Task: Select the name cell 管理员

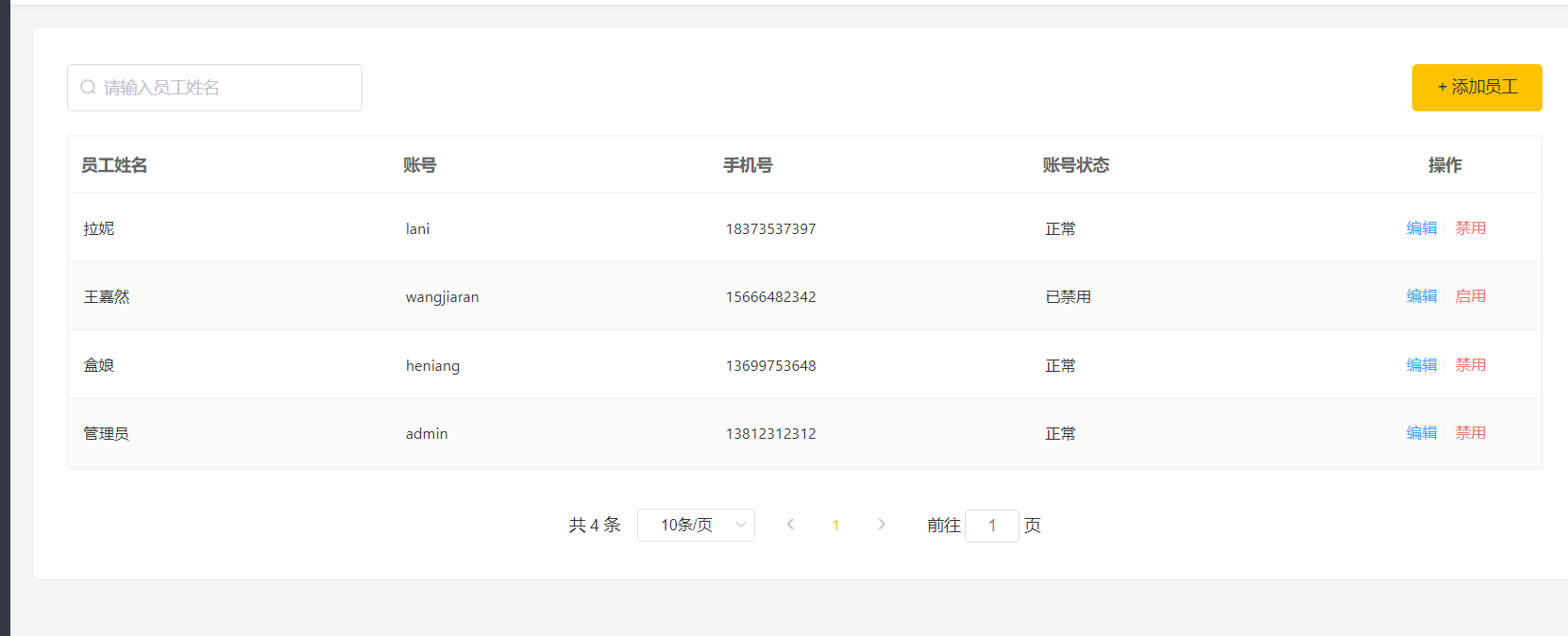Action: 107,434
